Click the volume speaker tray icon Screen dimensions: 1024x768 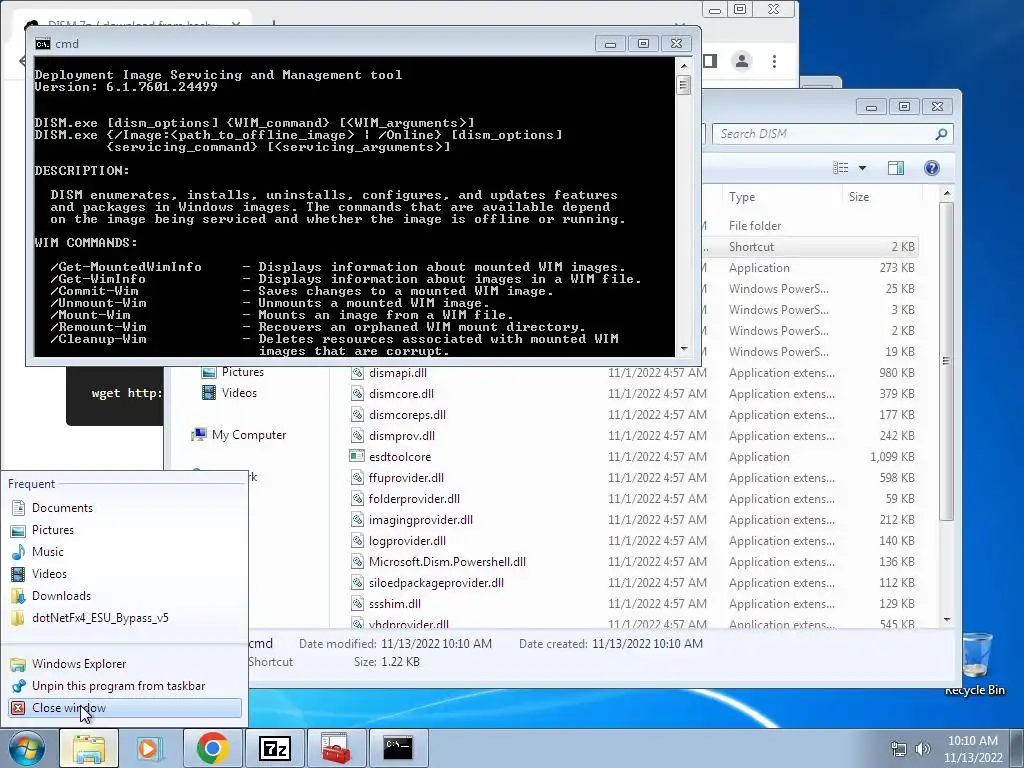(x=922, y=749)
